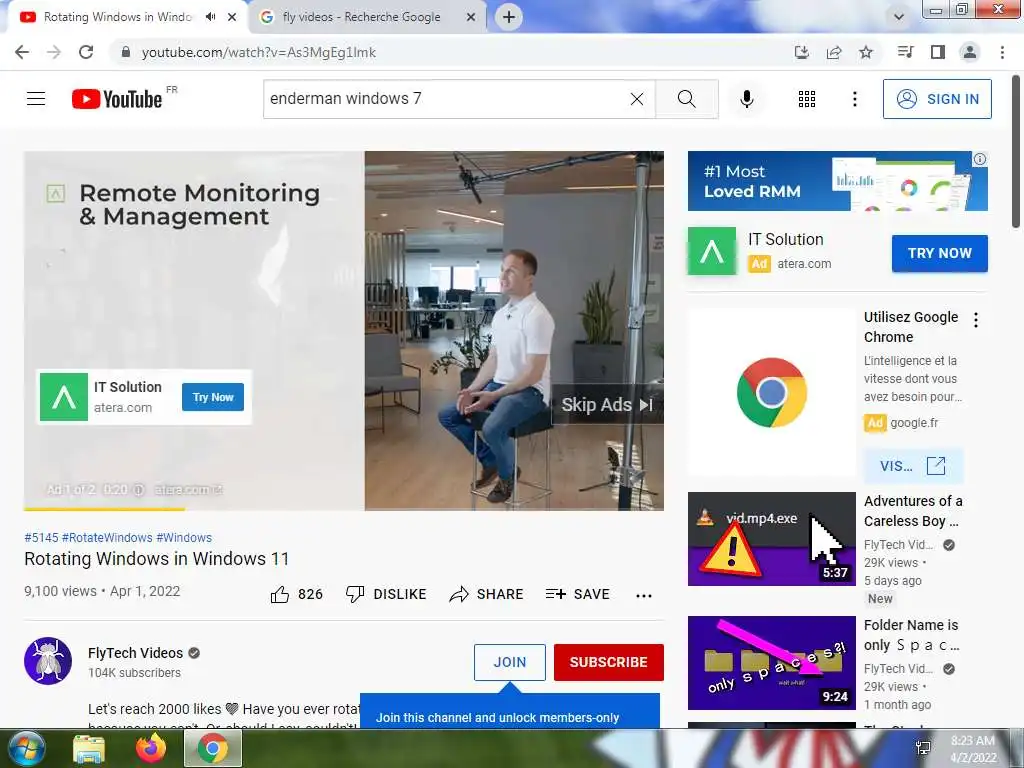Click Try Now in the video ad overlay

(x=213, y=397)
